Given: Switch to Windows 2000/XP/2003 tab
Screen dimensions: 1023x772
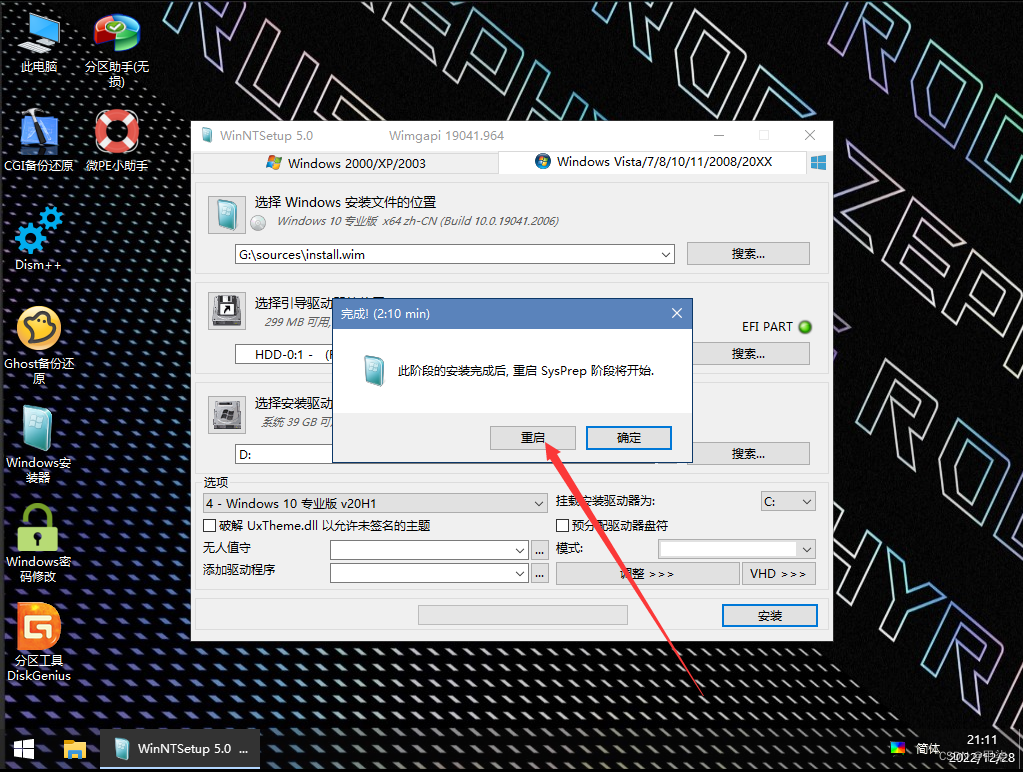Looking at the screenshot, I should 346,163.
